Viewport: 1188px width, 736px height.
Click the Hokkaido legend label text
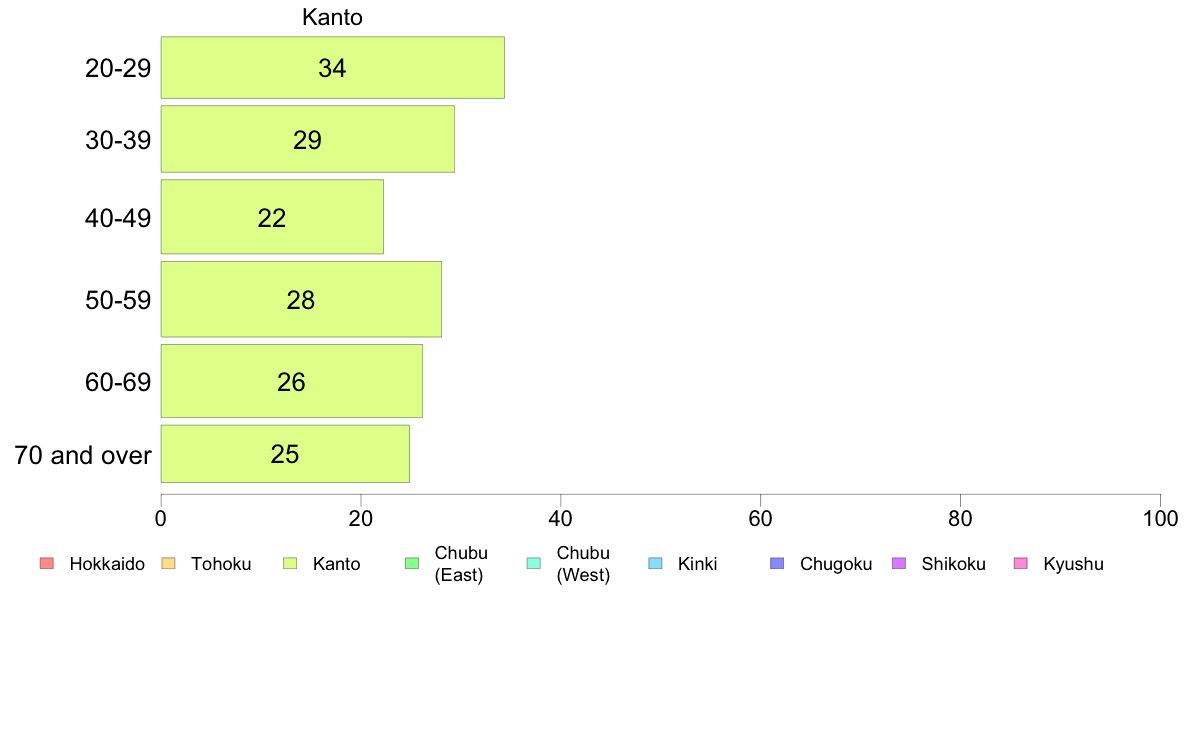coord(107,564)
